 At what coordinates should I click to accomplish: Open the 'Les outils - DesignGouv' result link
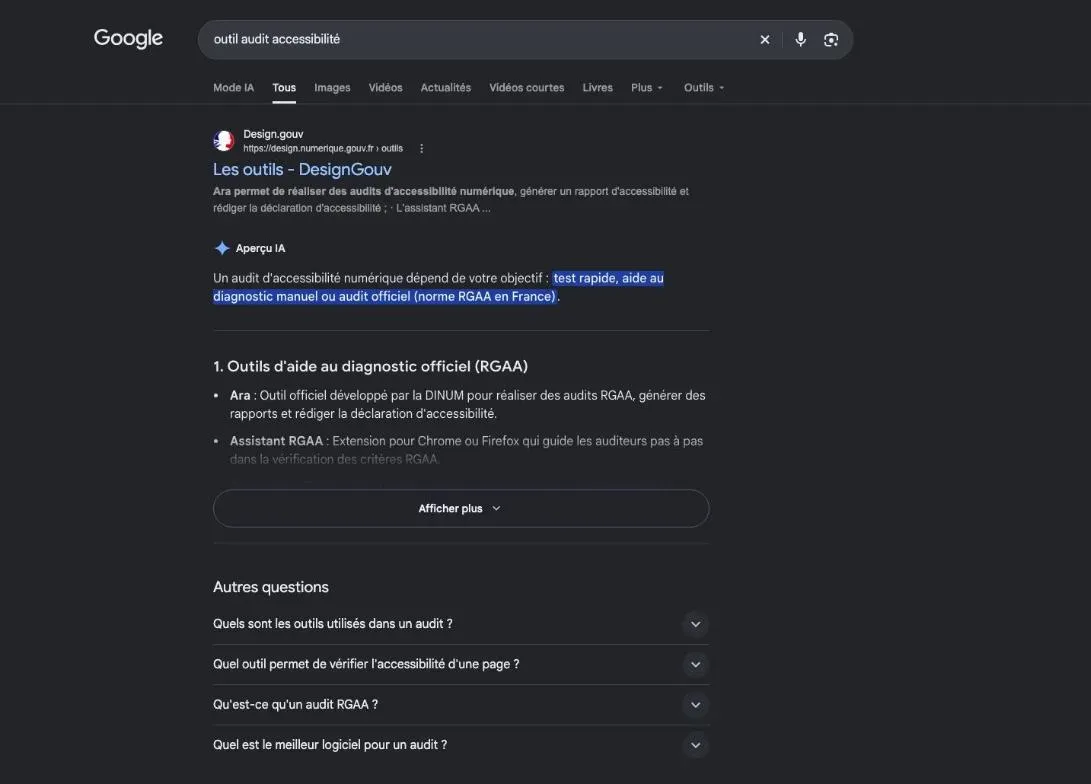point(302,169)
